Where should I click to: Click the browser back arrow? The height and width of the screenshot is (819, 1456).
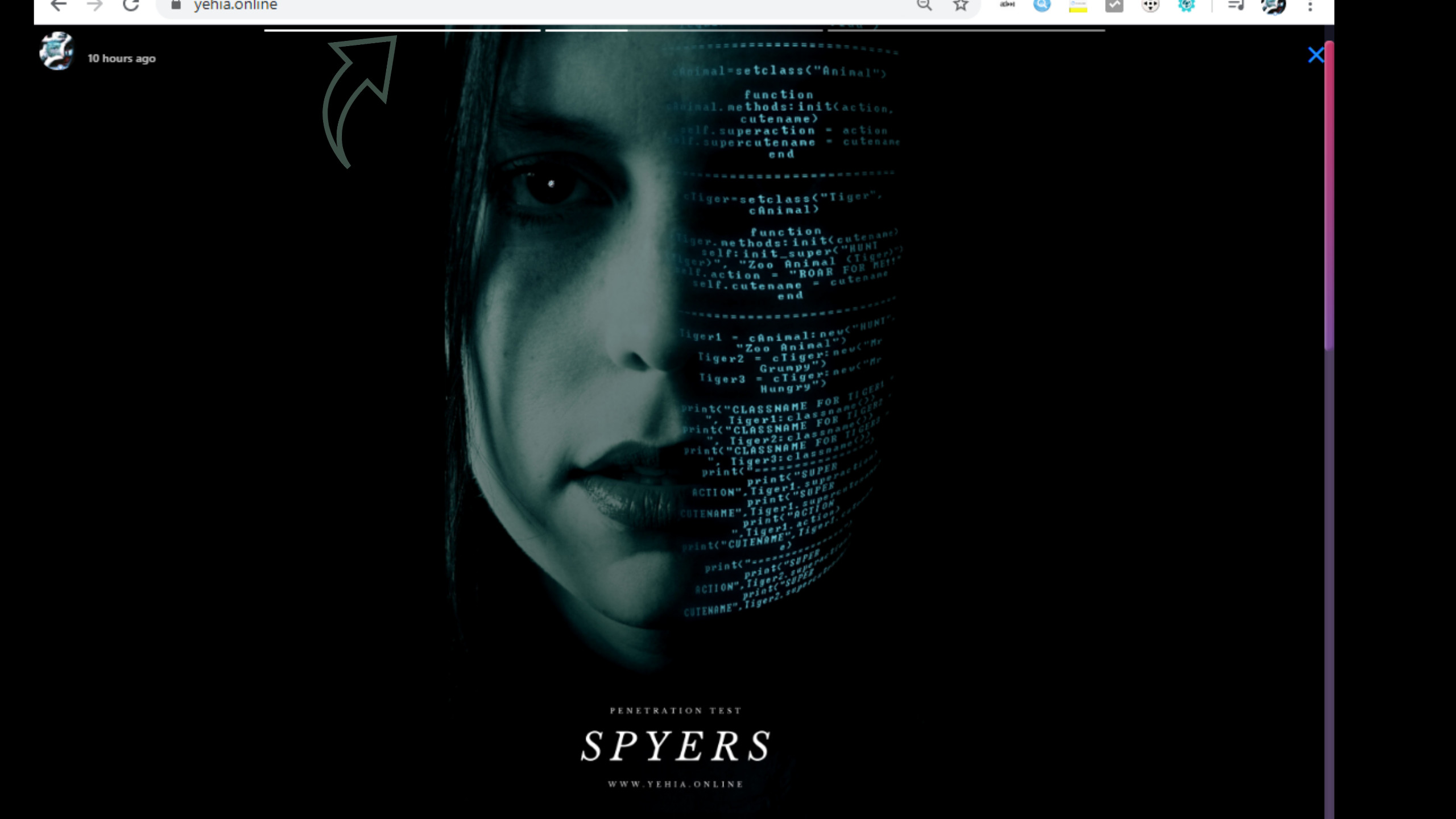coord(59,6)
